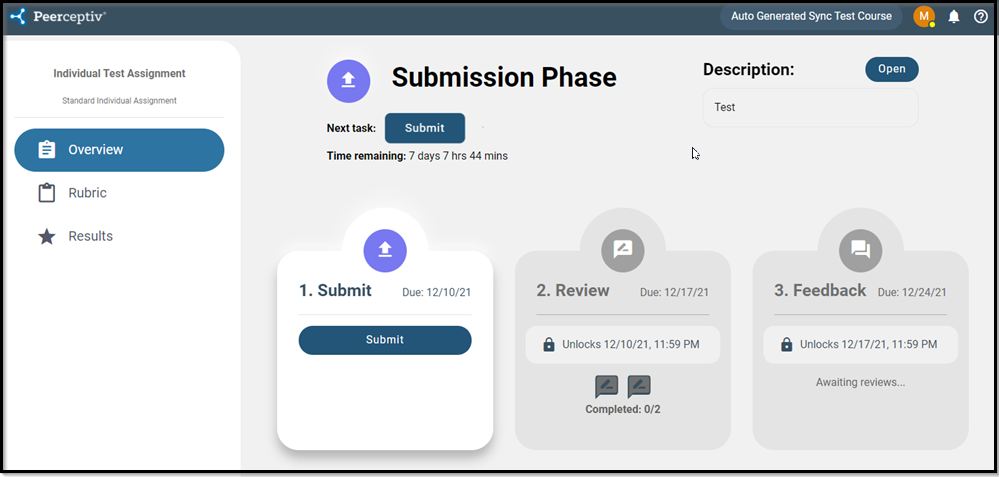The height and width of the screenshot is (477, 999).
Task: Click the Open button beside Description
Action: pyautogui.click(x=891, y=69)
